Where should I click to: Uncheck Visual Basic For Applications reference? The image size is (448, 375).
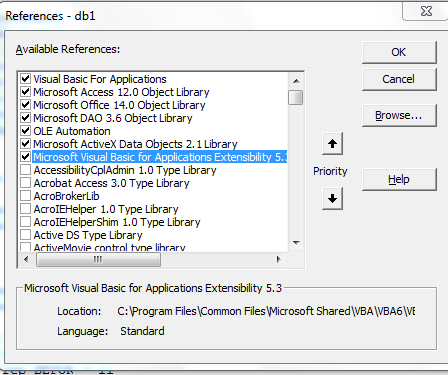point(25,79)
